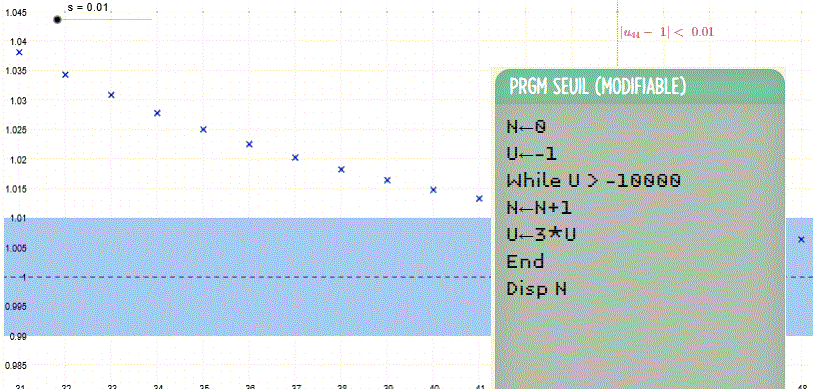
Task: Edit the program line 'N←N+1'
Action: (x=539, y=207)
